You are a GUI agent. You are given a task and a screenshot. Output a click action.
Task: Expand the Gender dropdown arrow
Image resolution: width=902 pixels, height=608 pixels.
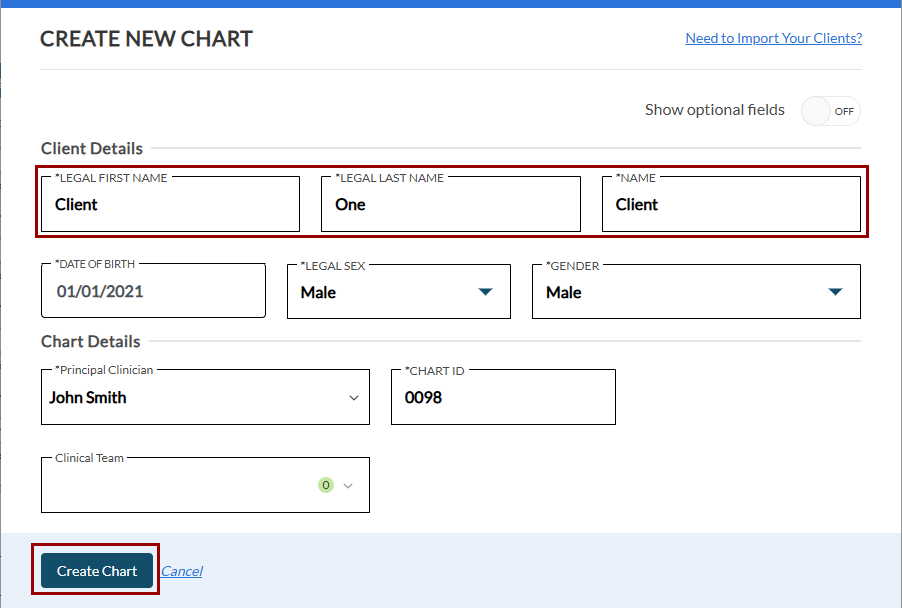pyautogui.click(x=835, y=292)
